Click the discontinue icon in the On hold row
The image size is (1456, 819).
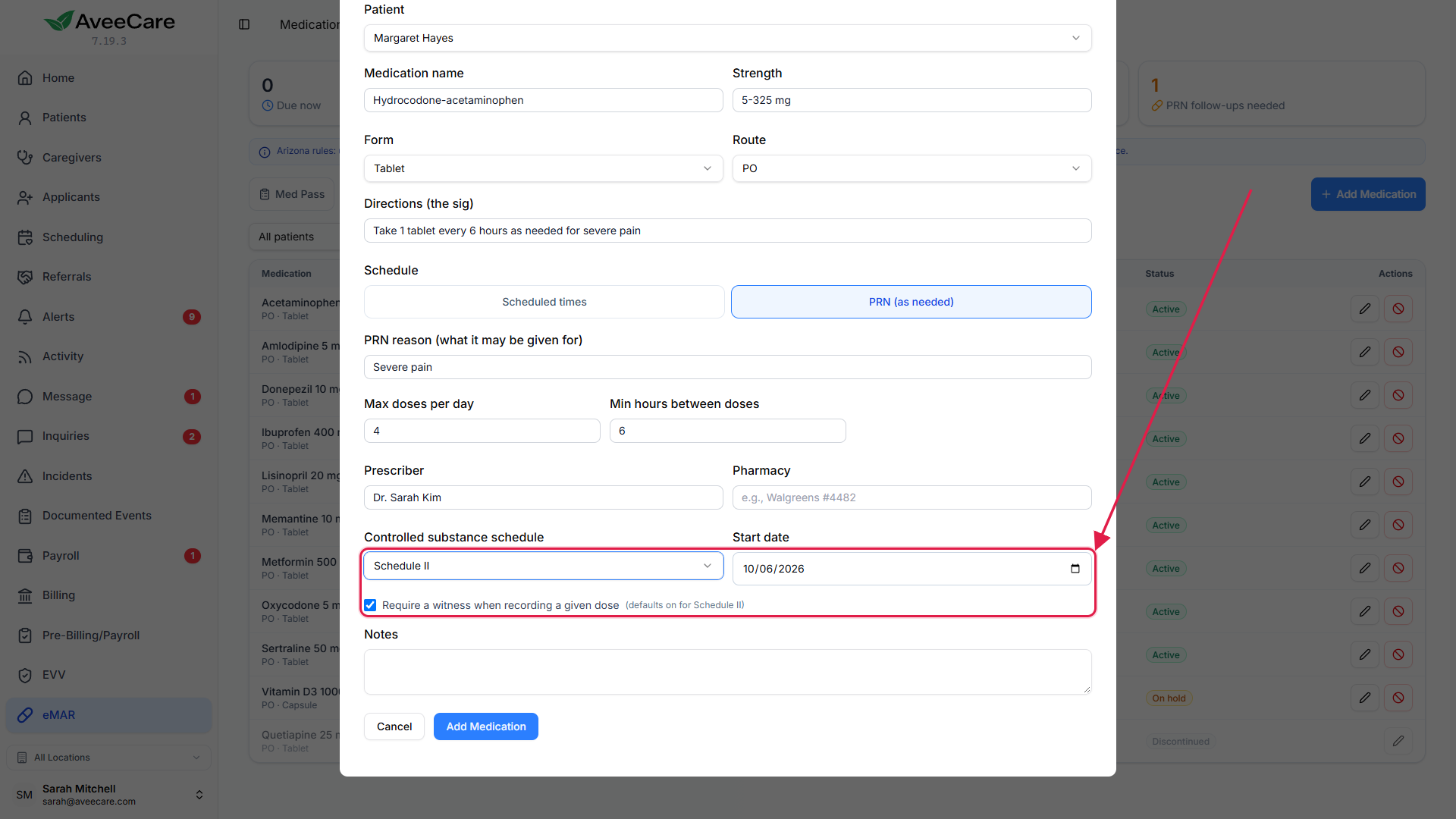tap(1398, 698)
